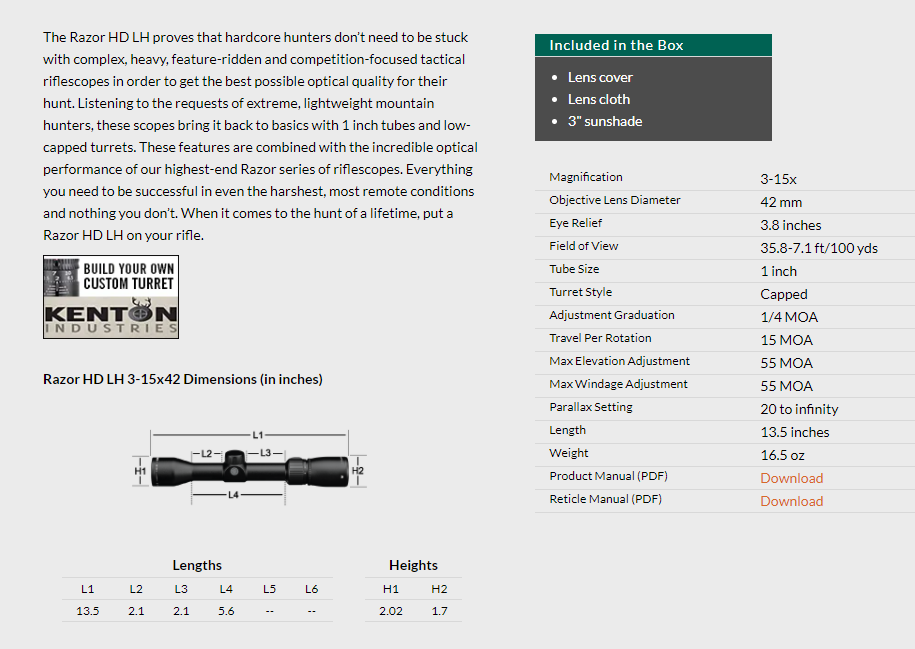Click the 'Objective Lens Diameter' label

pyautogui.click(x=614, y=200)
